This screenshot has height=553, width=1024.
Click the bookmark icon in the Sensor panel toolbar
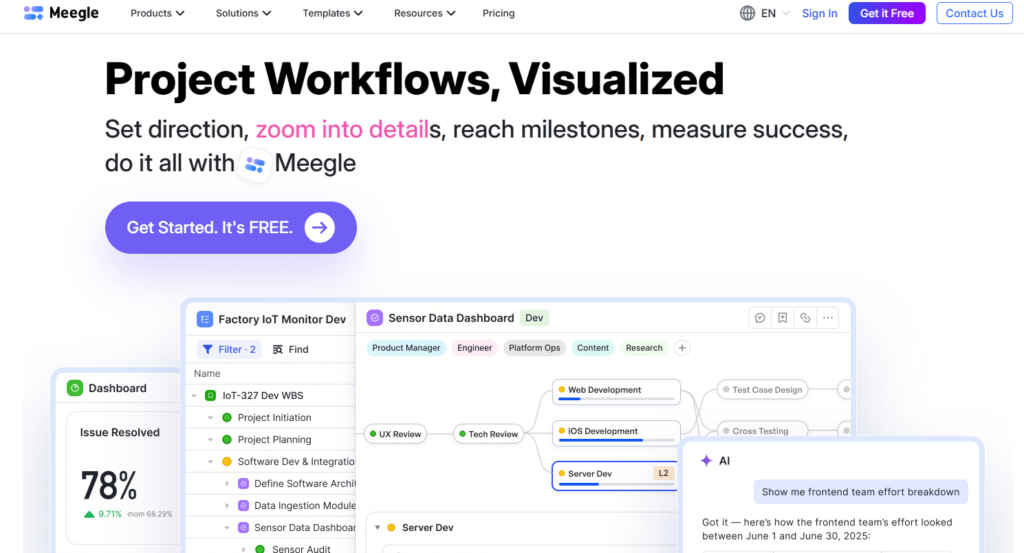click(x=782, y=318)
